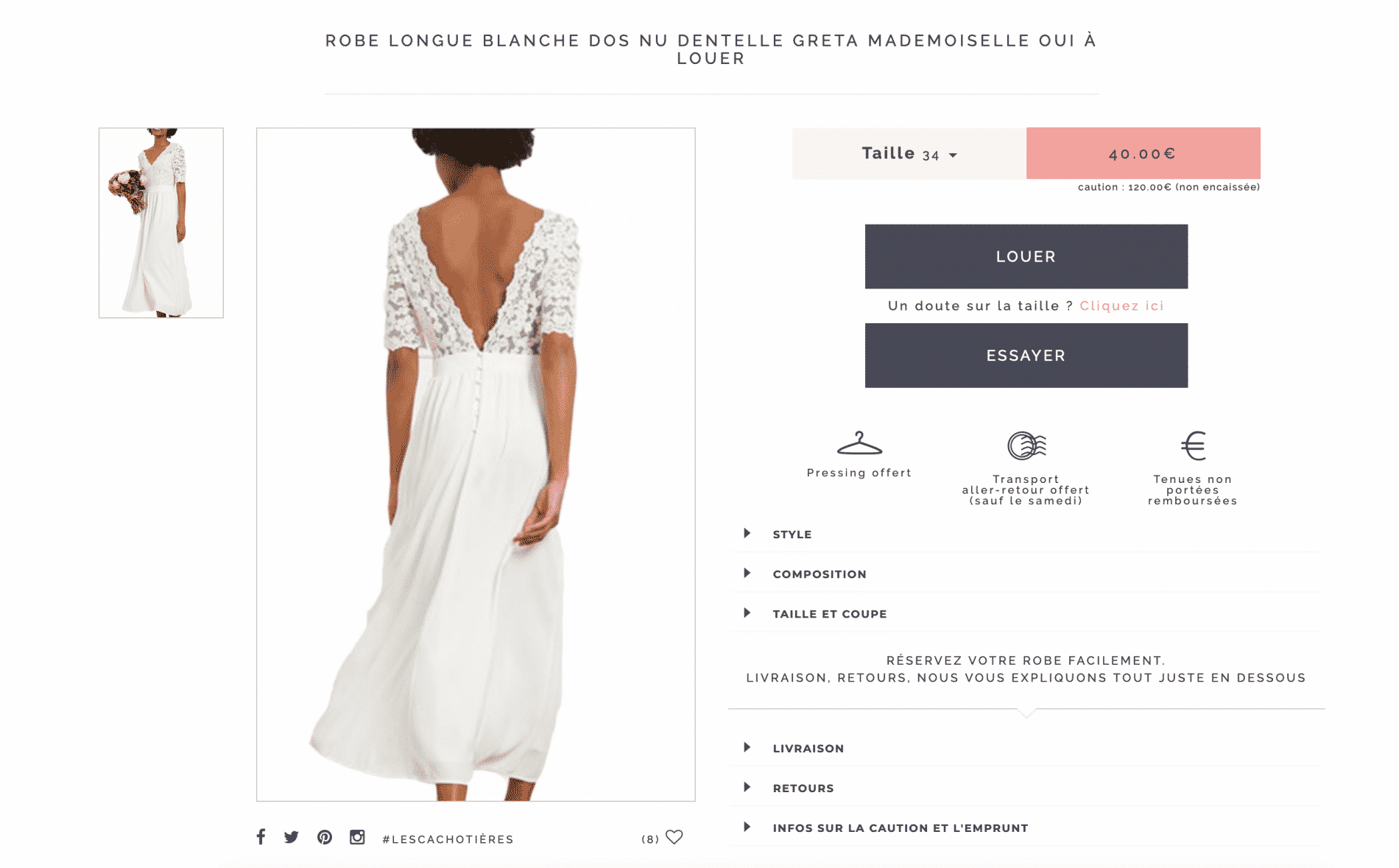Screen dimensions: 1399x868
Task: Add dress to favorites with heart
Action: 674,837
